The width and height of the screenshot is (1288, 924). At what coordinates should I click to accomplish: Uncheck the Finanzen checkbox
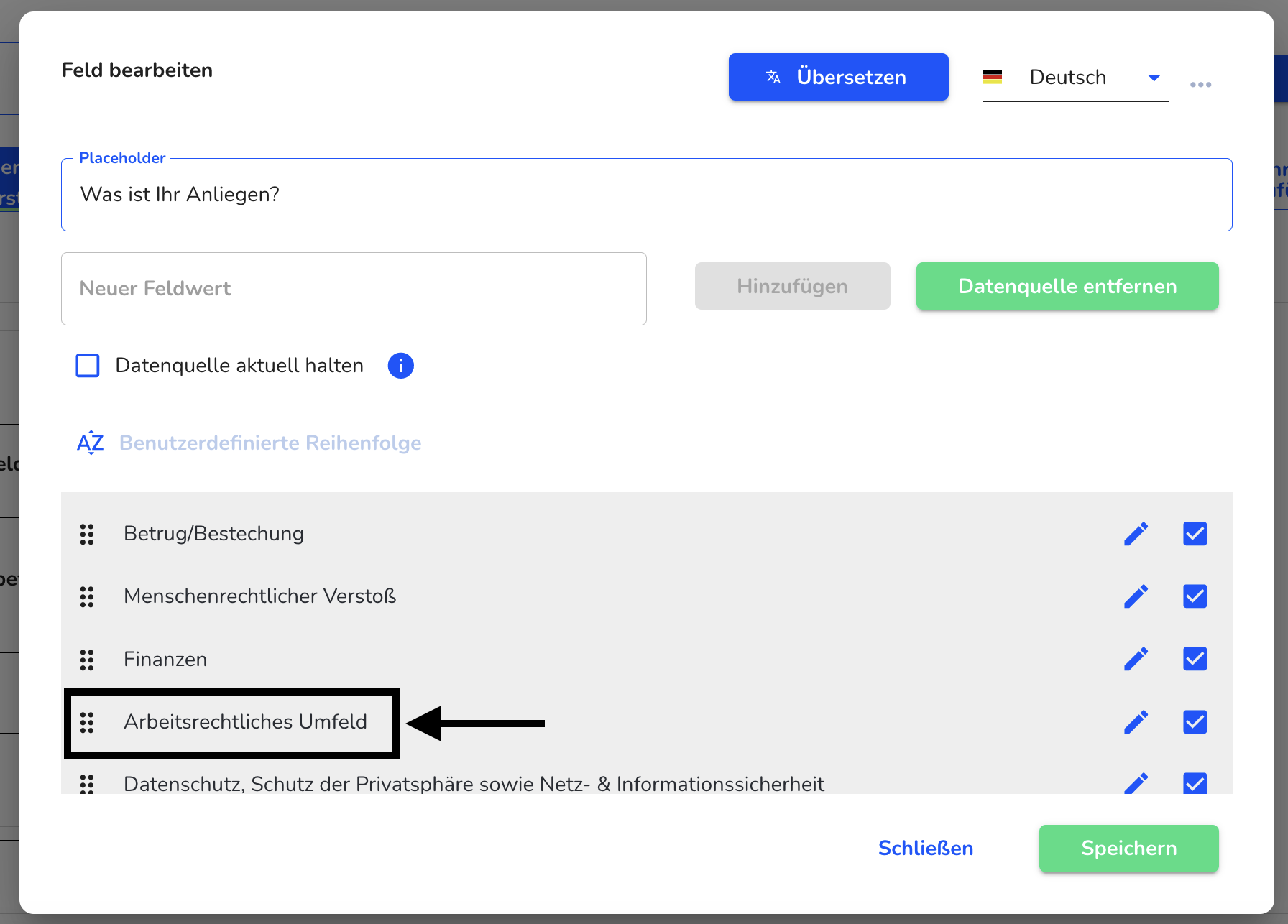click(x=1195, y=659)
